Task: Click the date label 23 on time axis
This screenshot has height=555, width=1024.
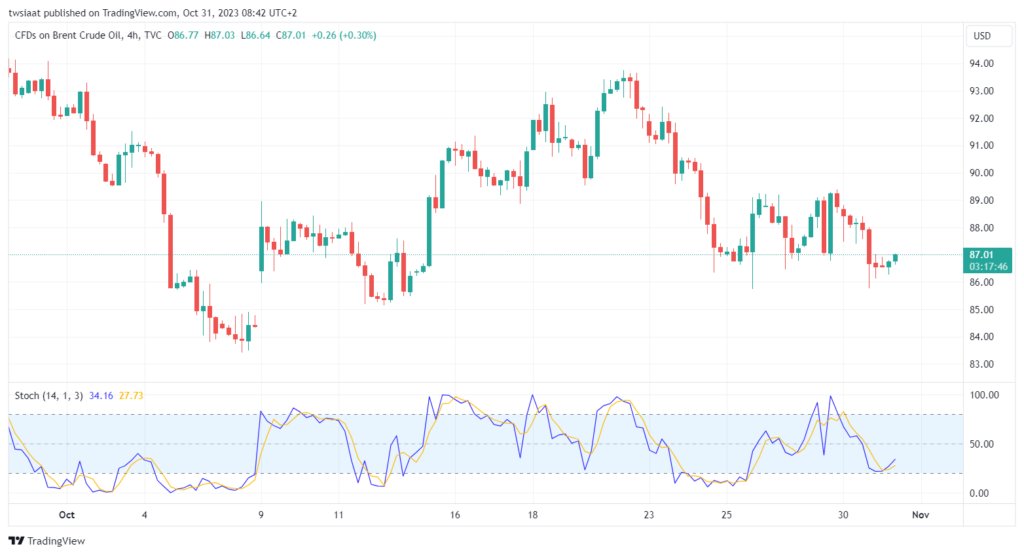Action: [x=648, y=515]
